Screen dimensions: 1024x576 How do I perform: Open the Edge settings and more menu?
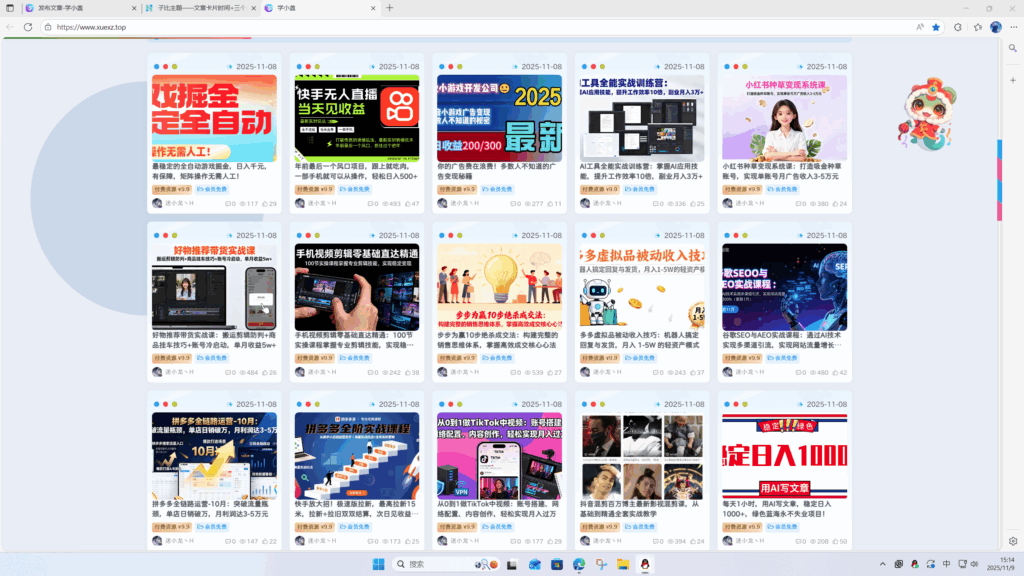(x=1012, y=27)
